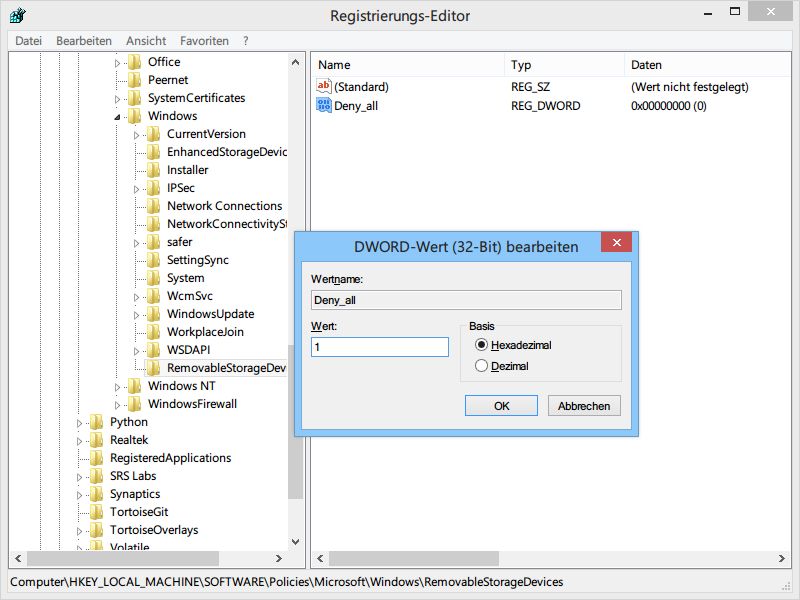Click the safer folder icon
The height and width of the screenshot is (600, 800).
[154, 242]
